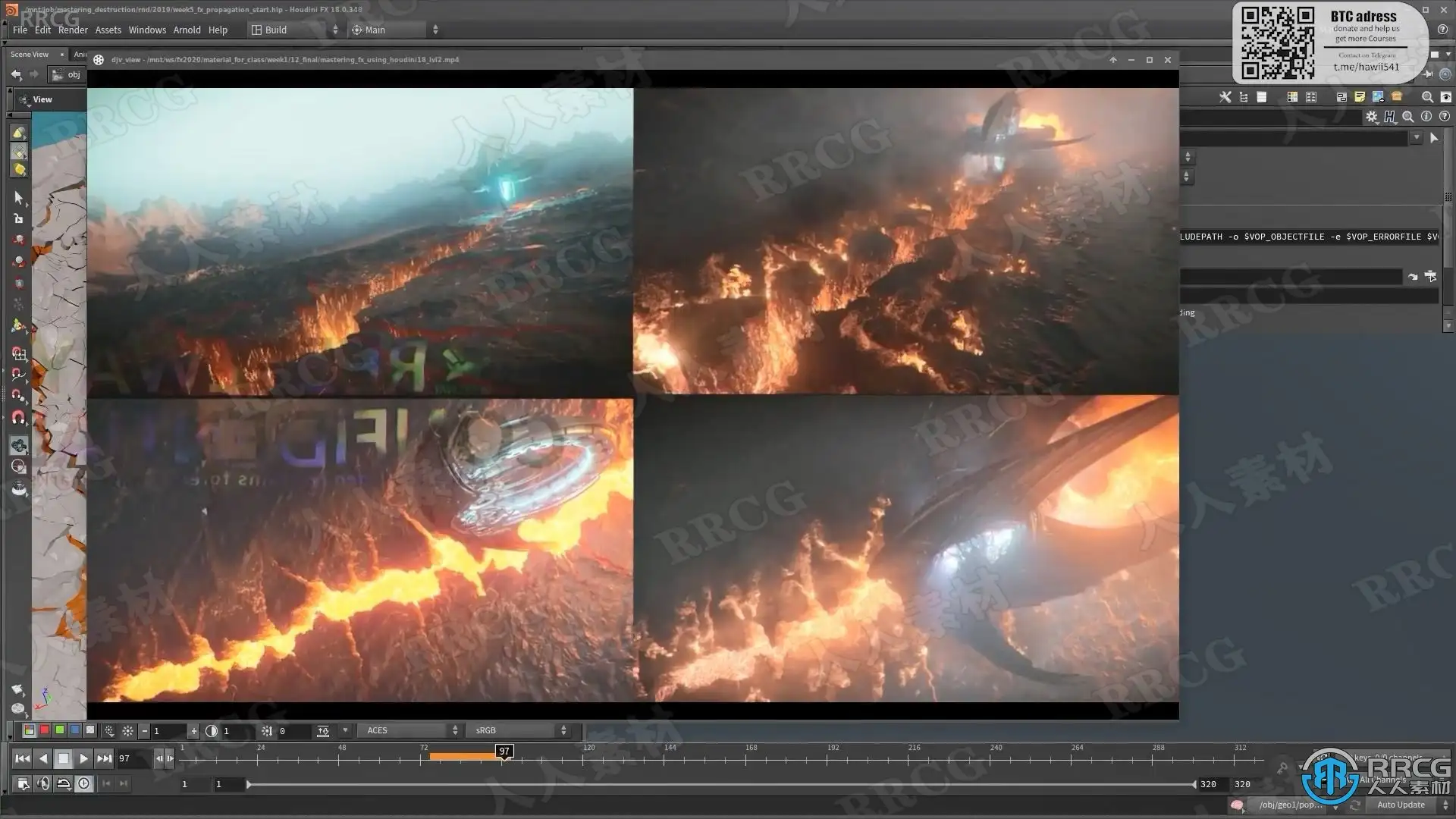
Task: Open the Windows menu
Action: (147, 30)
